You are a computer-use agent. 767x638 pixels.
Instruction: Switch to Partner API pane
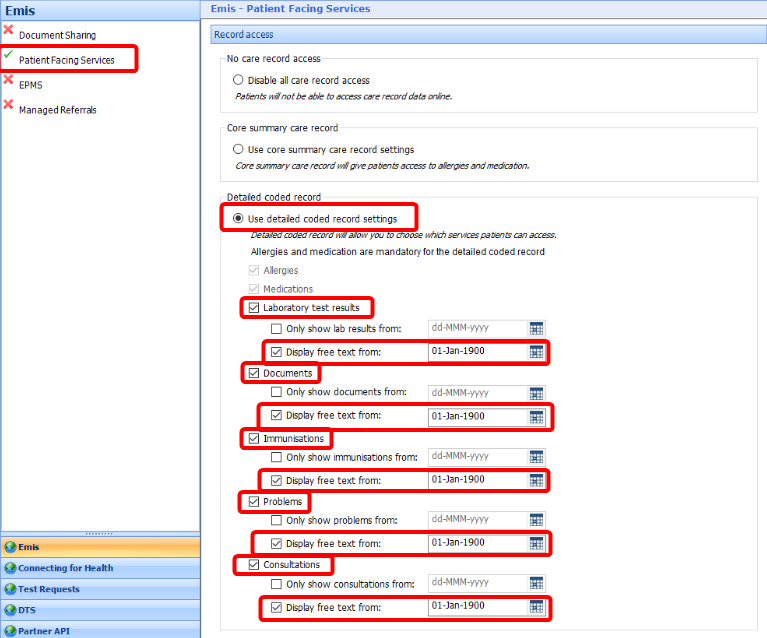(100, 630)
